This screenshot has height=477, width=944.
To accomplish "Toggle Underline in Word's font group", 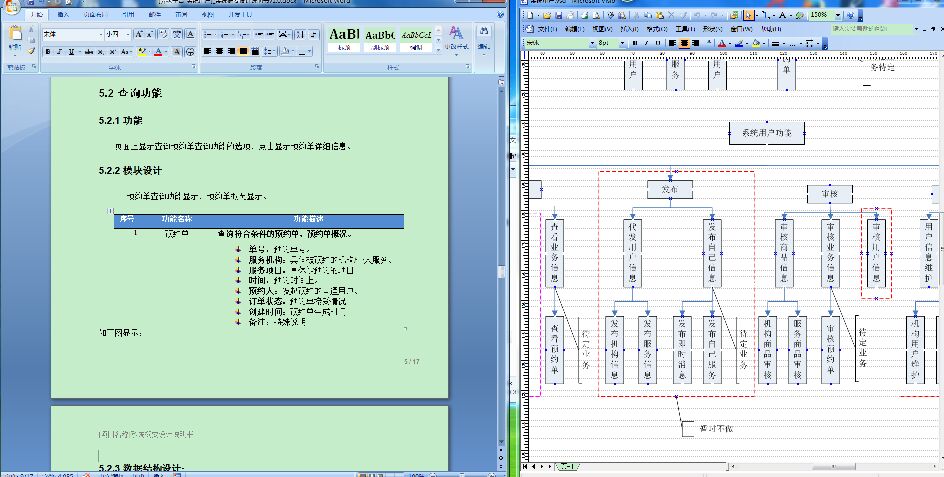I will coord(70,51).
